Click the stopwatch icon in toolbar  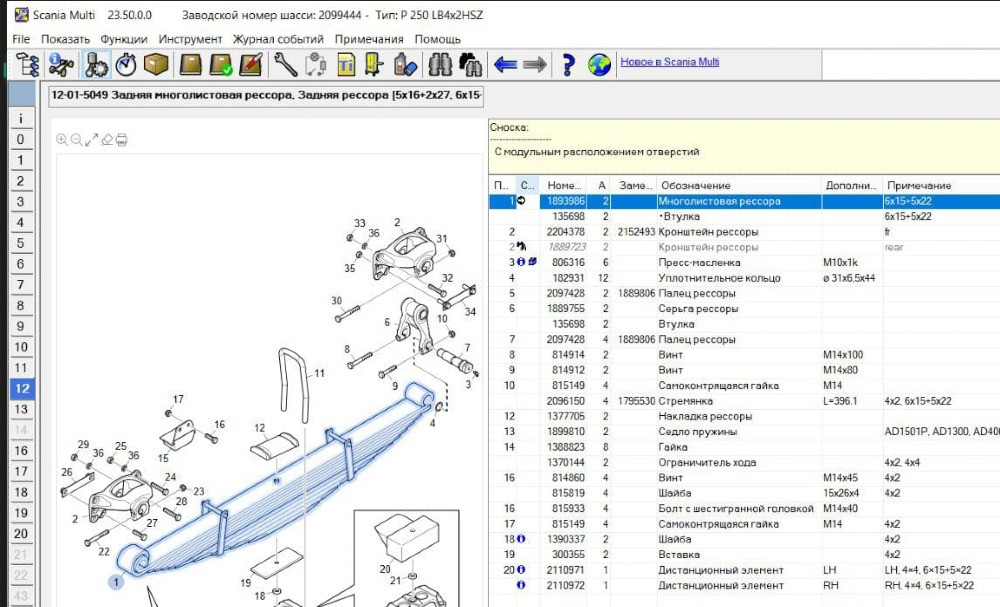126,65
